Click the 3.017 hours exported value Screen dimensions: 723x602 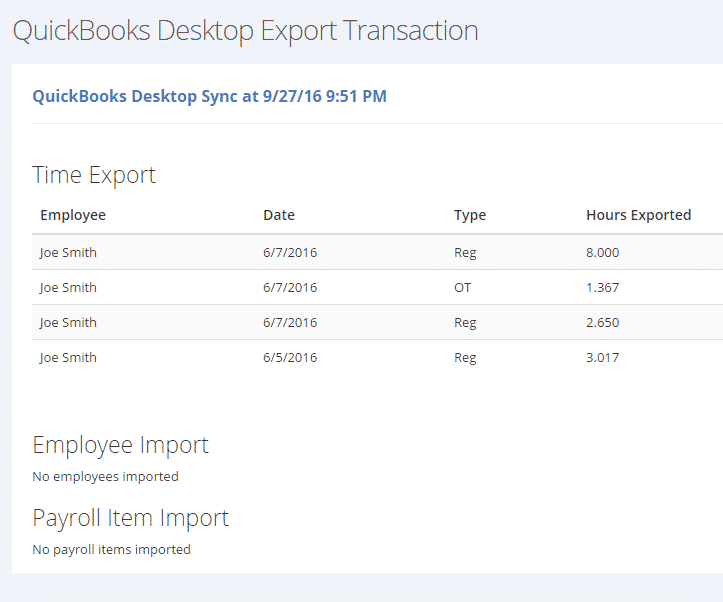[603, 358]
